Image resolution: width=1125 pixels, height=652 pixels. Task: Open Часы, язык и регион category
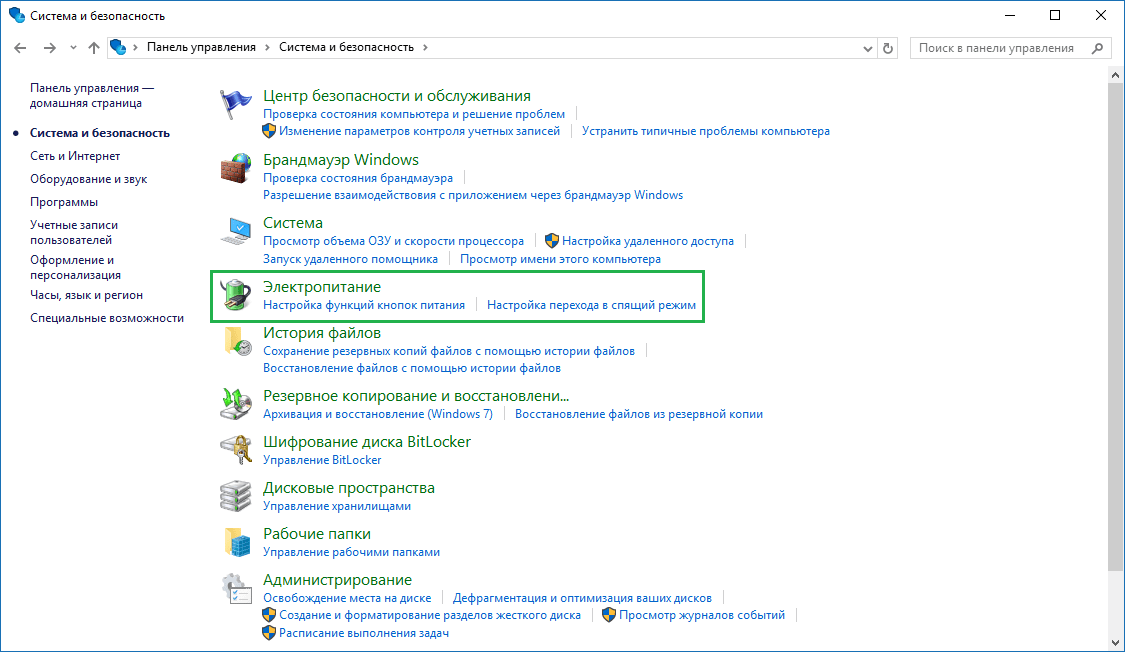[86, 295]
